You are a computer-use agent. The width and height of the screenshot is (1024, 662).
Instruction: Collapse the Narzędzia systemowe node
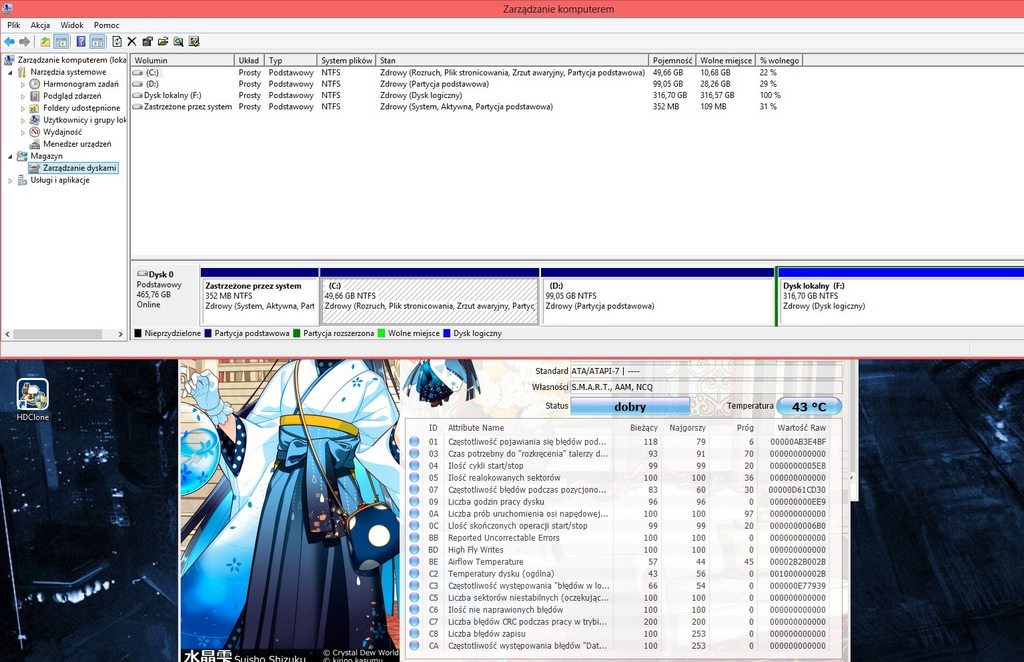10,72
